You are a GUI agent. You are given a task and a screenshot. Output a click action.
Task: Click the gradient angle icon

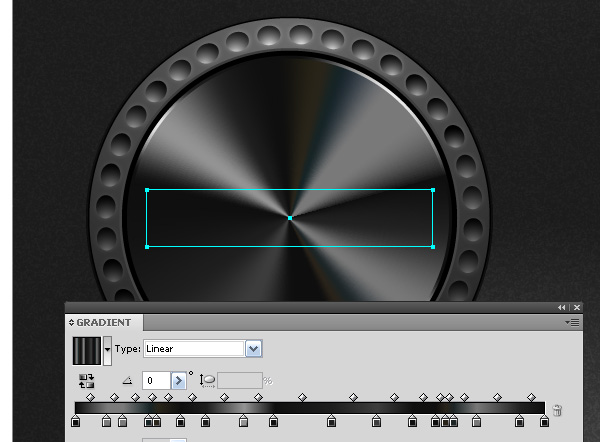[127, 380]
